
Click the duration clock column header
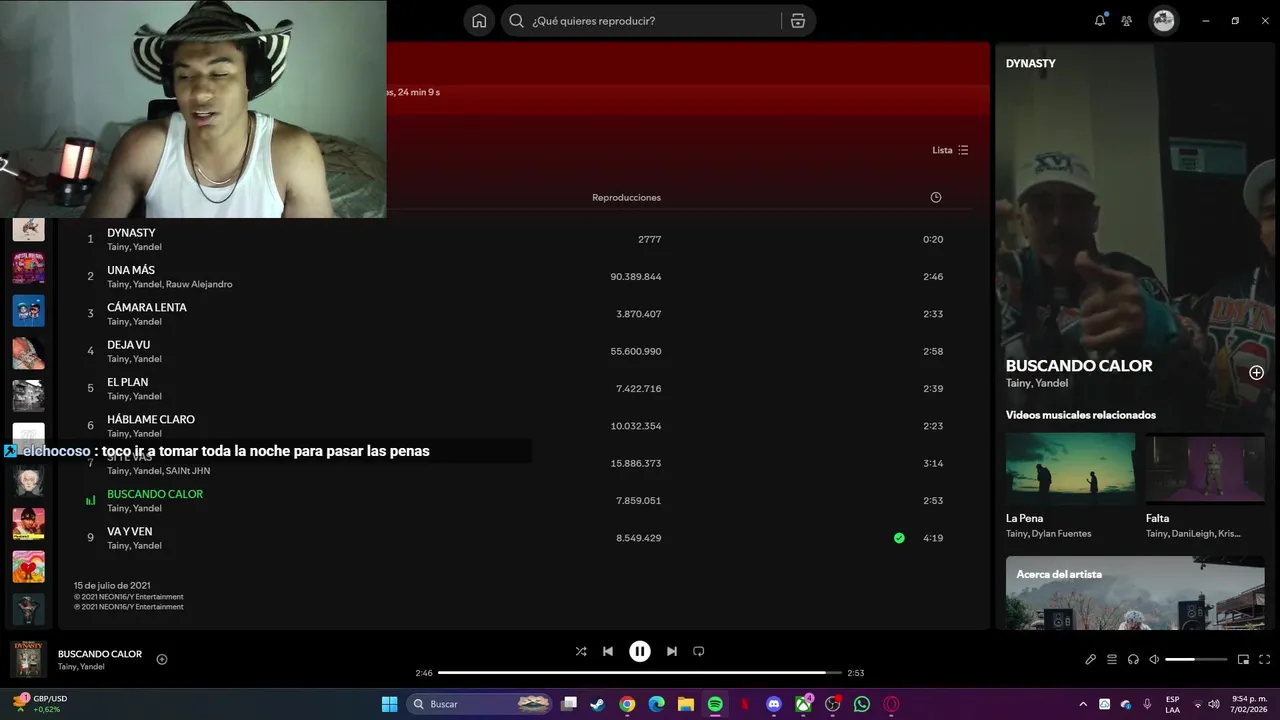pos(936,197)
